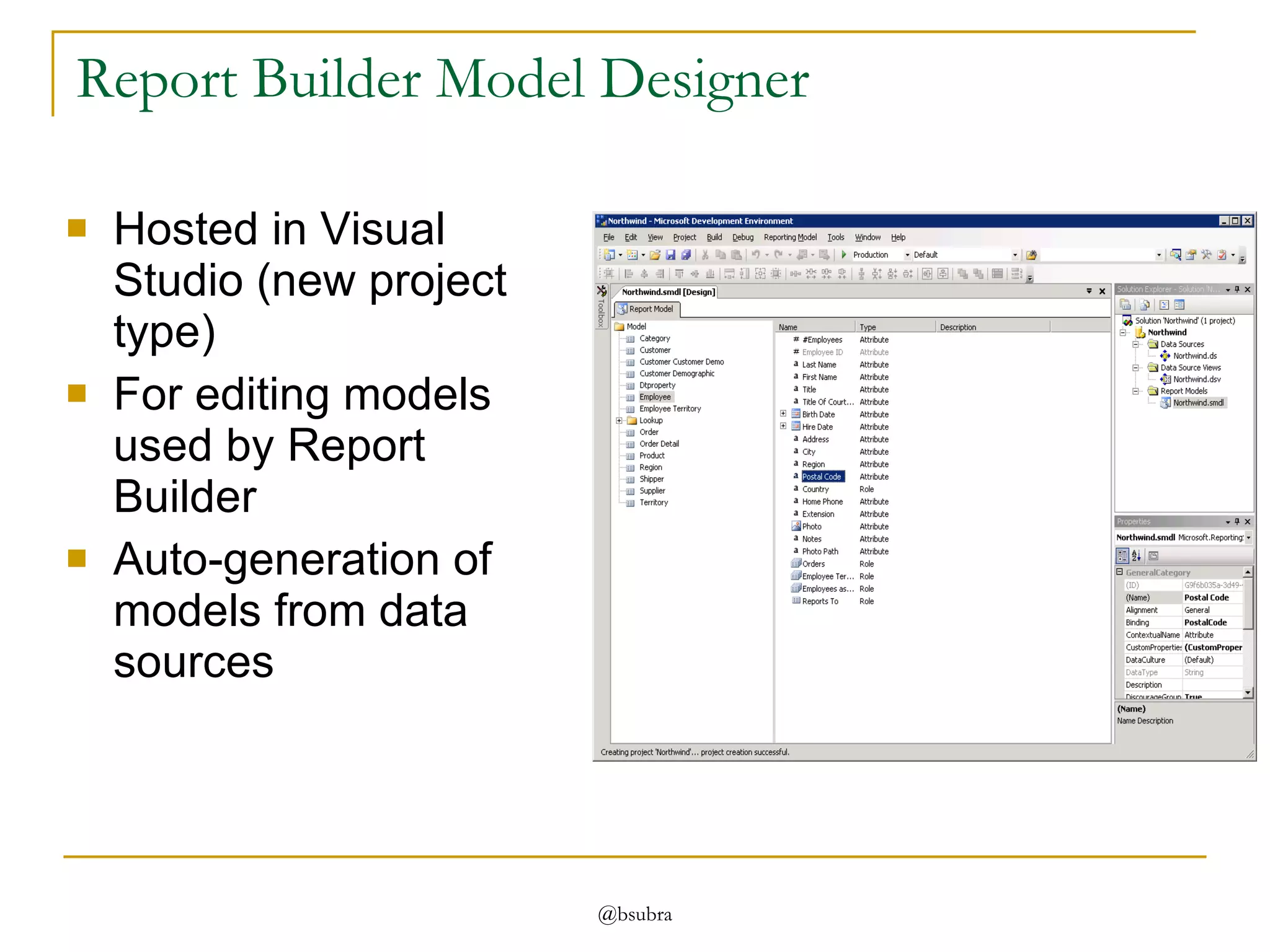Toggle the Properties panel auto-hide pushpin
This screenshot has height=952, width=1270.
(x=1237, y=522)
